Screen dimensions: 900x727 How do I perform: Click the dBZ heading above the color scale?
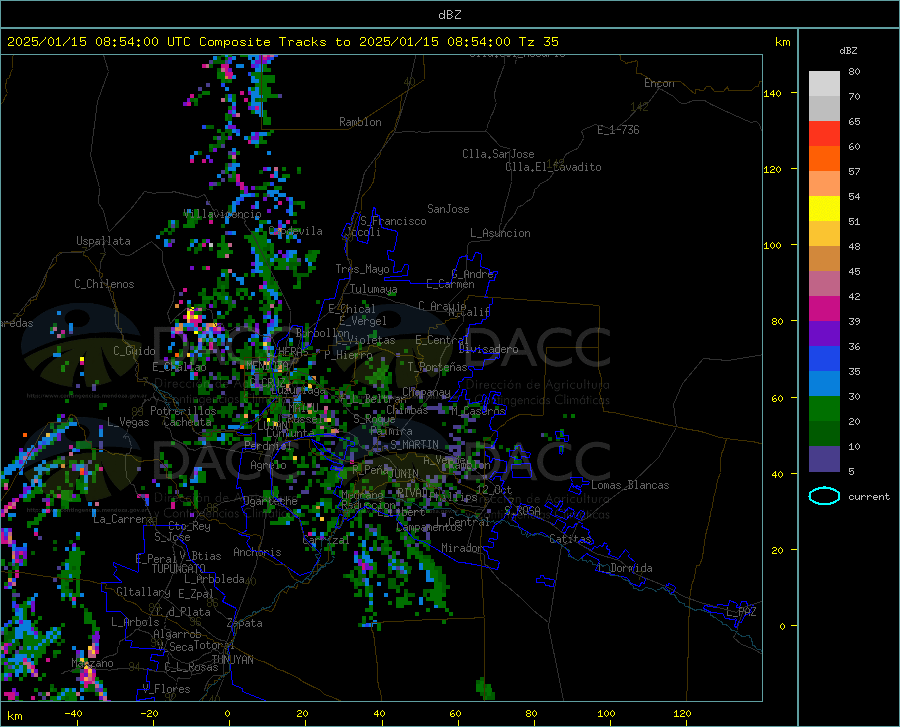848,50
